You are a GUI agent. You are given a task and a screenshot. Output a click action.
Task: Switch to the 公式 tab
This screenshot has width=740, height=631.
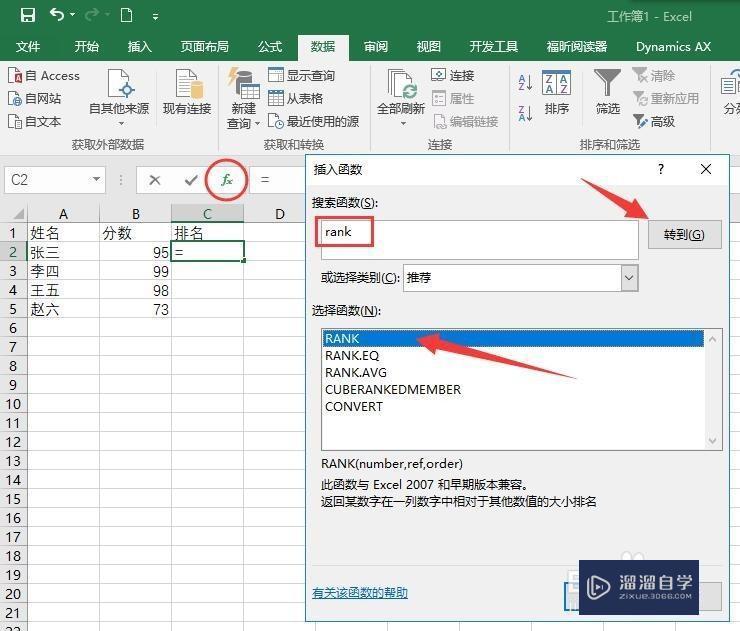tap(270, 46)
